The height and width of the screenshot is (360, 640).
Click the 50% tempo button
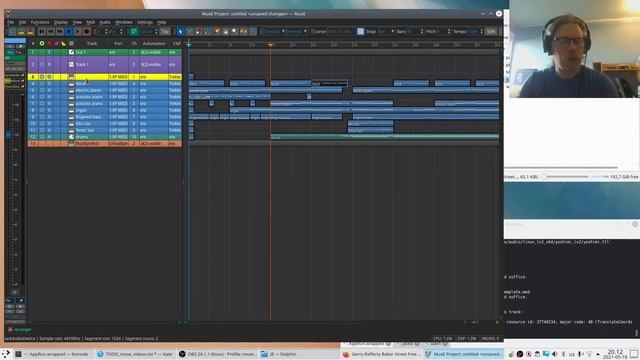click(491, 31)
